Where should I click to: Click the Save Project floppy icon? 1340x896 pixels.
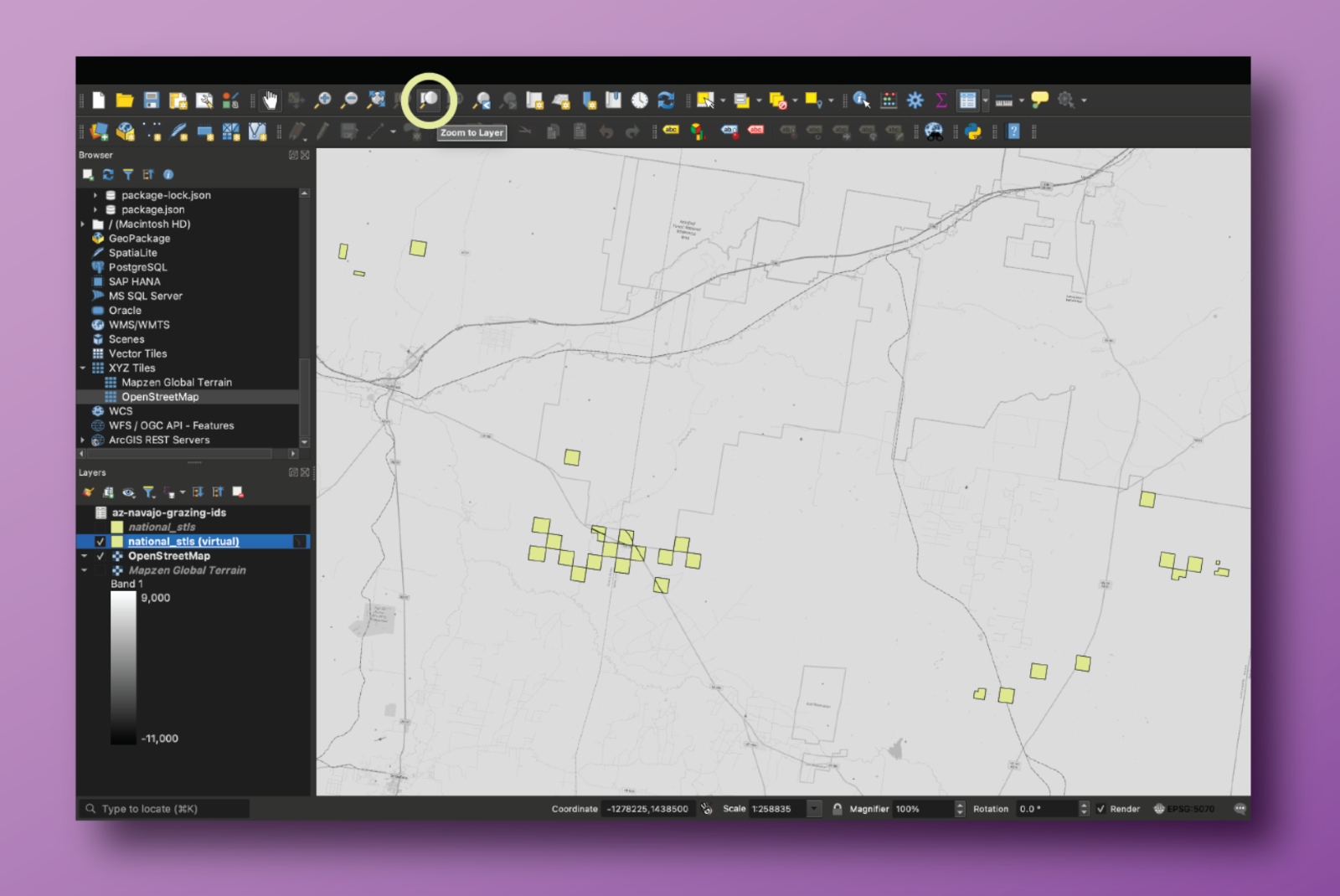(152, 100)
